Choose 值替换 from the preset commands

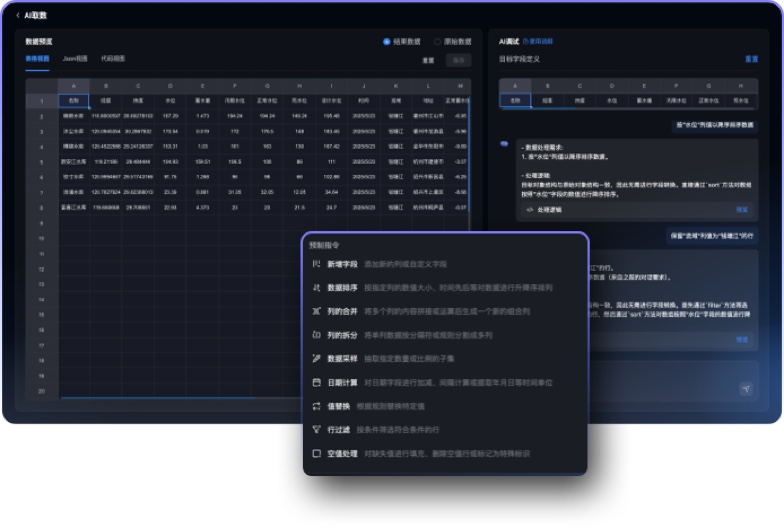click(445, 406)
